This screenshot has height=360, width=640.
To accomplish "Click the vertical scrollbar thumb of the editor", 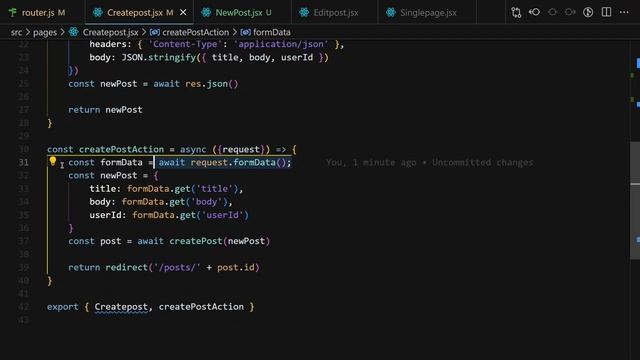I will click(x=635, y=200).
